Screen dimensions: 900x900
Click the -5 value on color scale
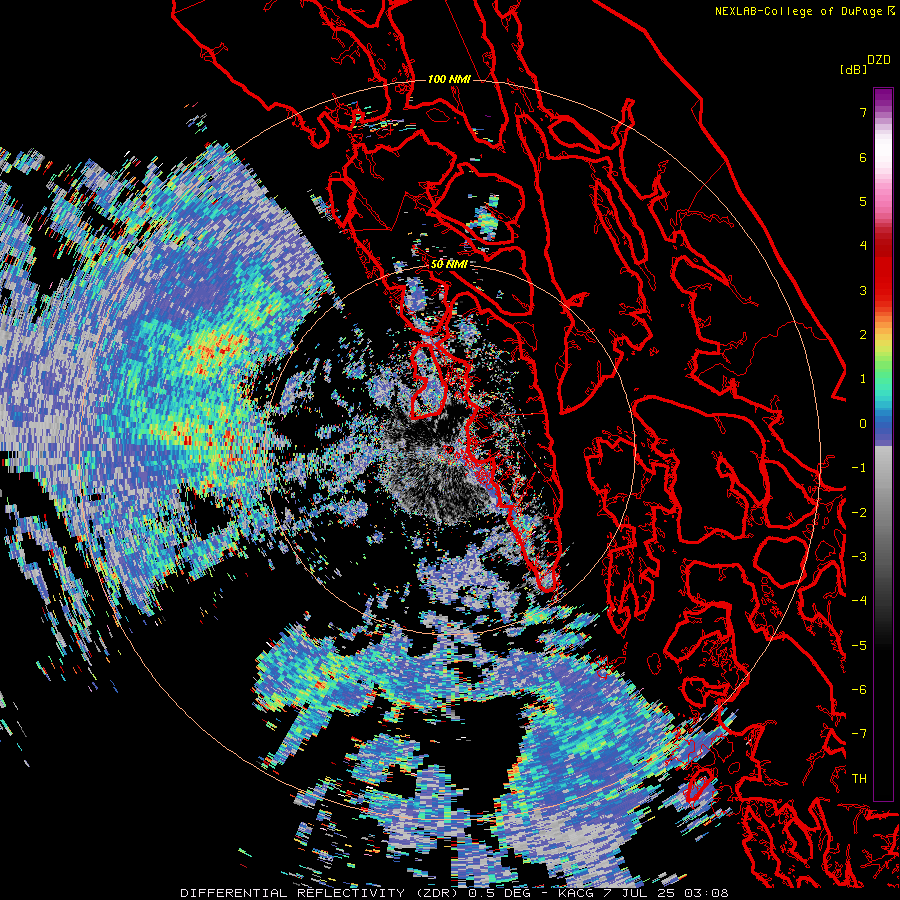pos(859,646)
